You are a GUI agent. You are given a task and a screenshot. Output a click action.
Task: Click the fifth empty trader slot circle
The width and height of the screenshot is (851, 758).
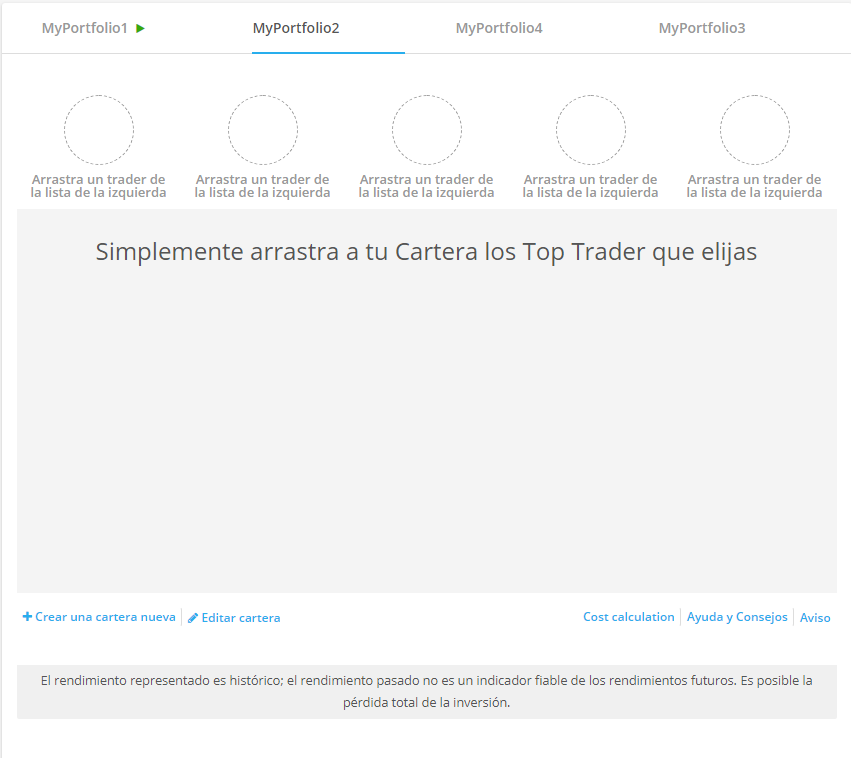754,130
